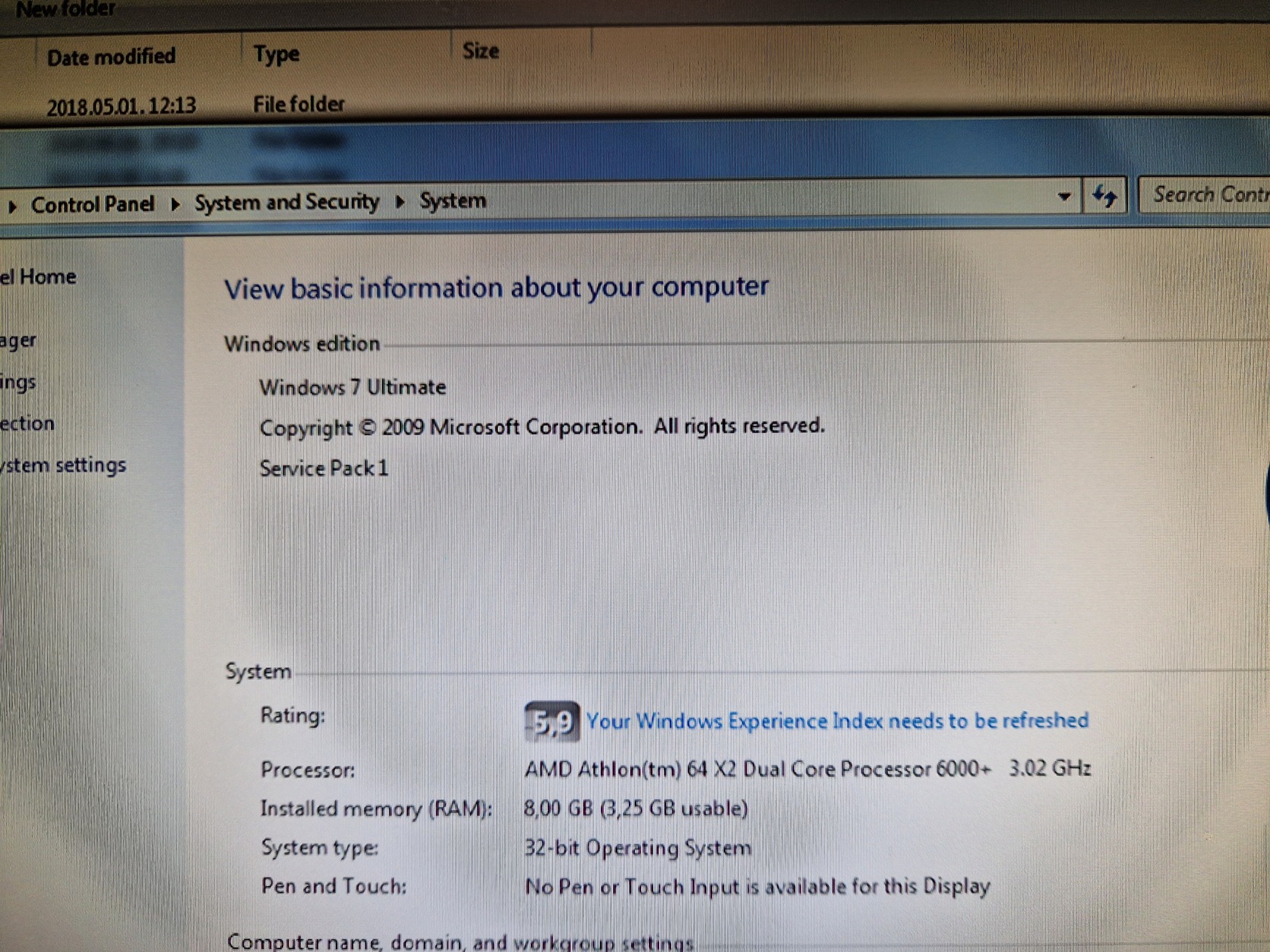Select the File folder type cell
1270x952 pixels.
pos(299,104)
